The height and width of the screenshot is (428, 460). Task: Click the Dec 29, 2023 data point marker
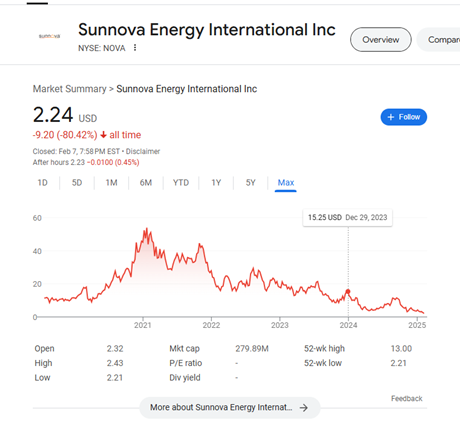(348, 292)
